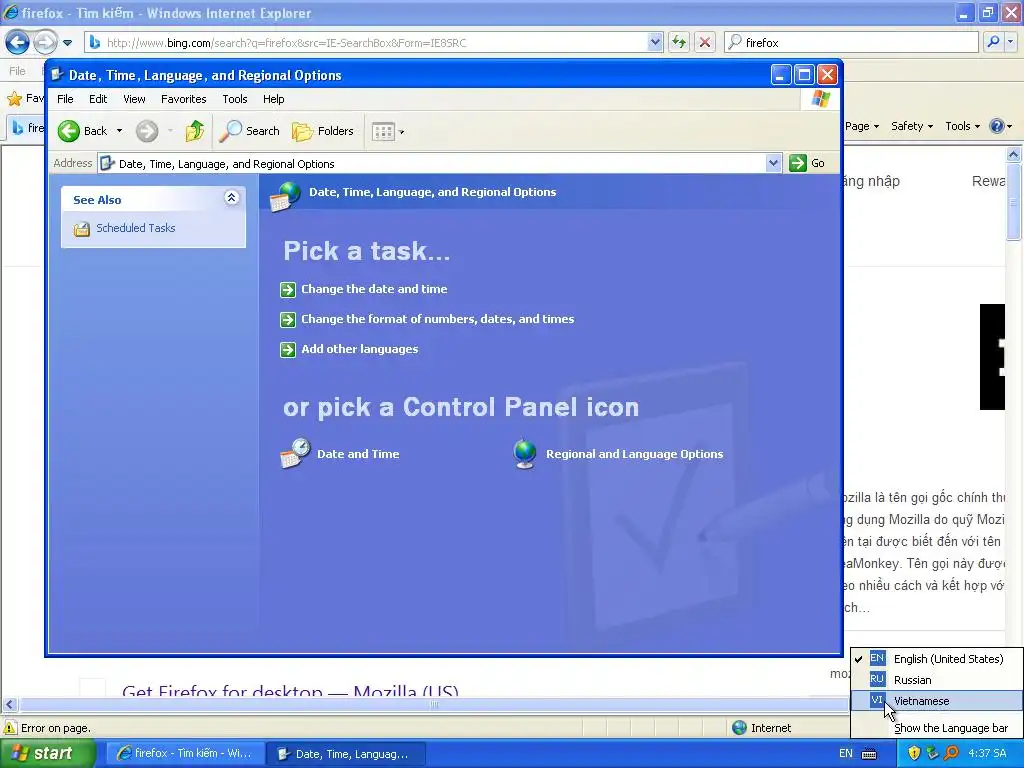1024x768 pixels.
Task: Click the search box containing firefox
Action: click(x=852, y=42)
